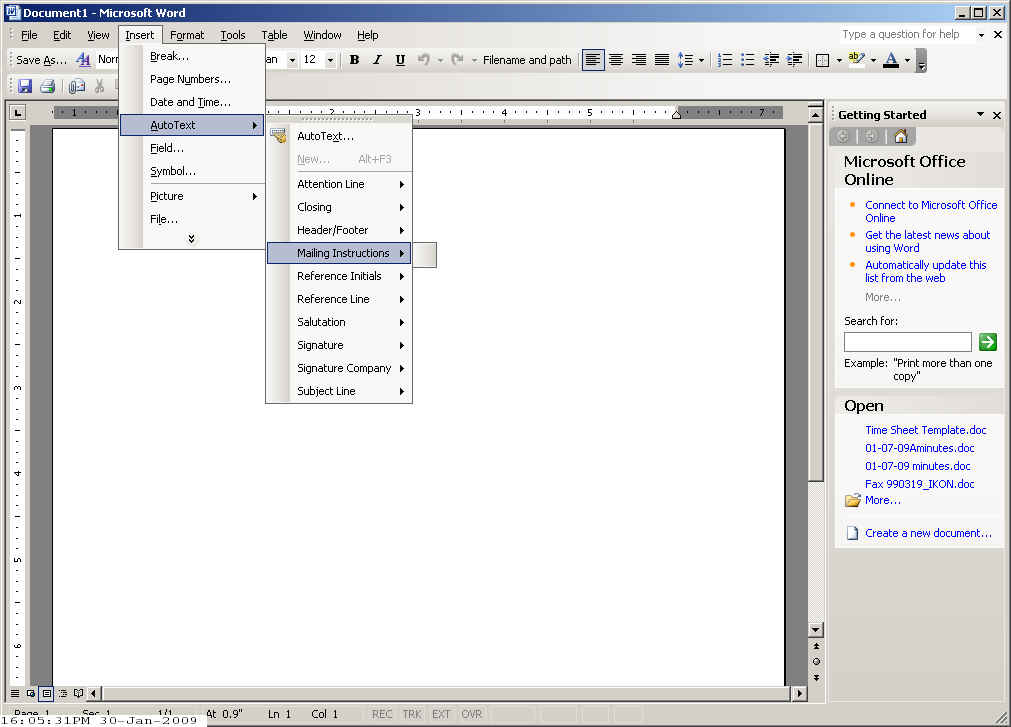1011x727 pixels.
Task: Open Fax 990319_IKON.doc file
Action: pyautogui.click(x=919, y=484)
